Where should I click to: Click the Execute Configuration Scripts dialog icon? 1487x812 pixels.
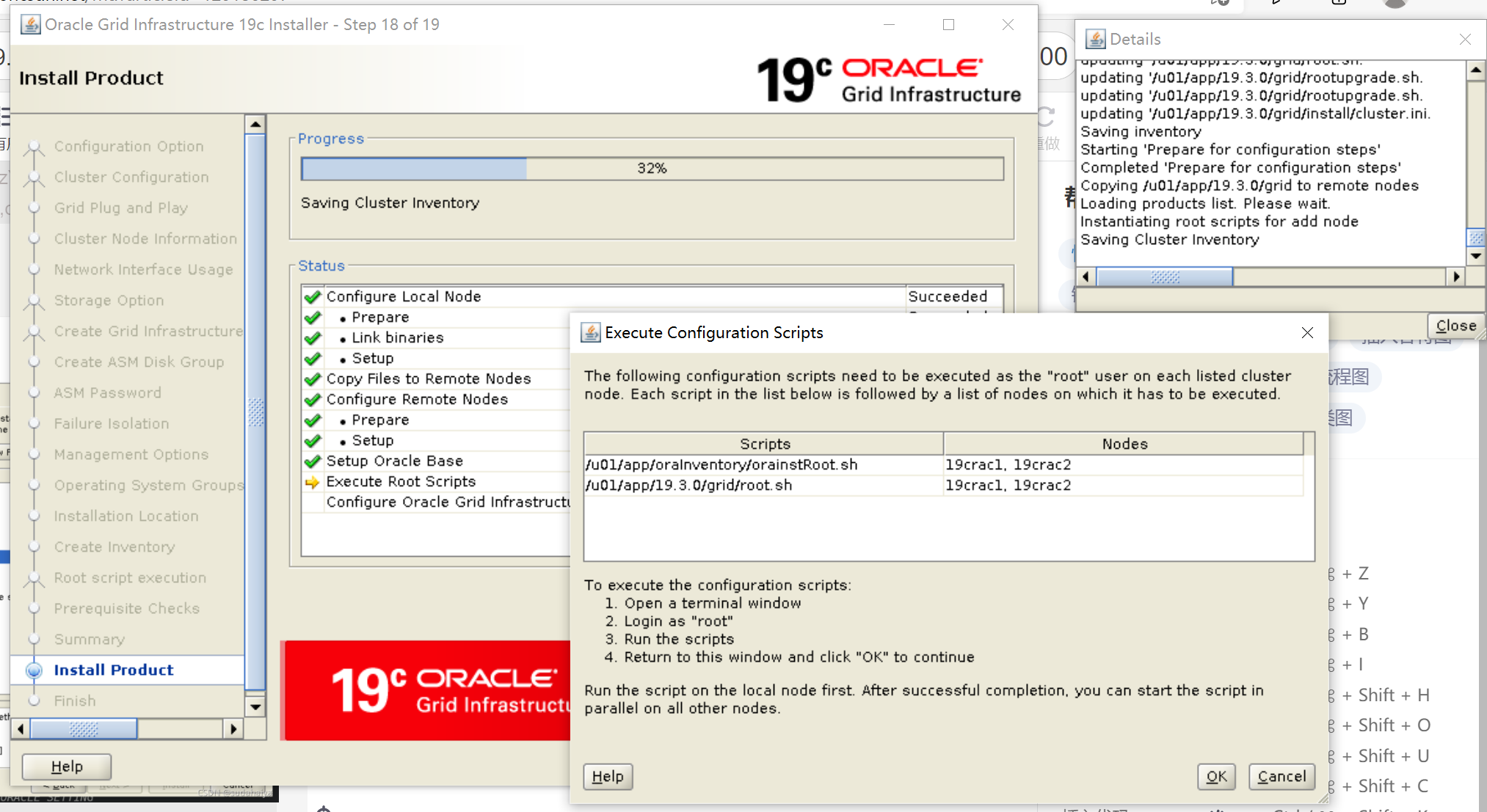[591, 332]
